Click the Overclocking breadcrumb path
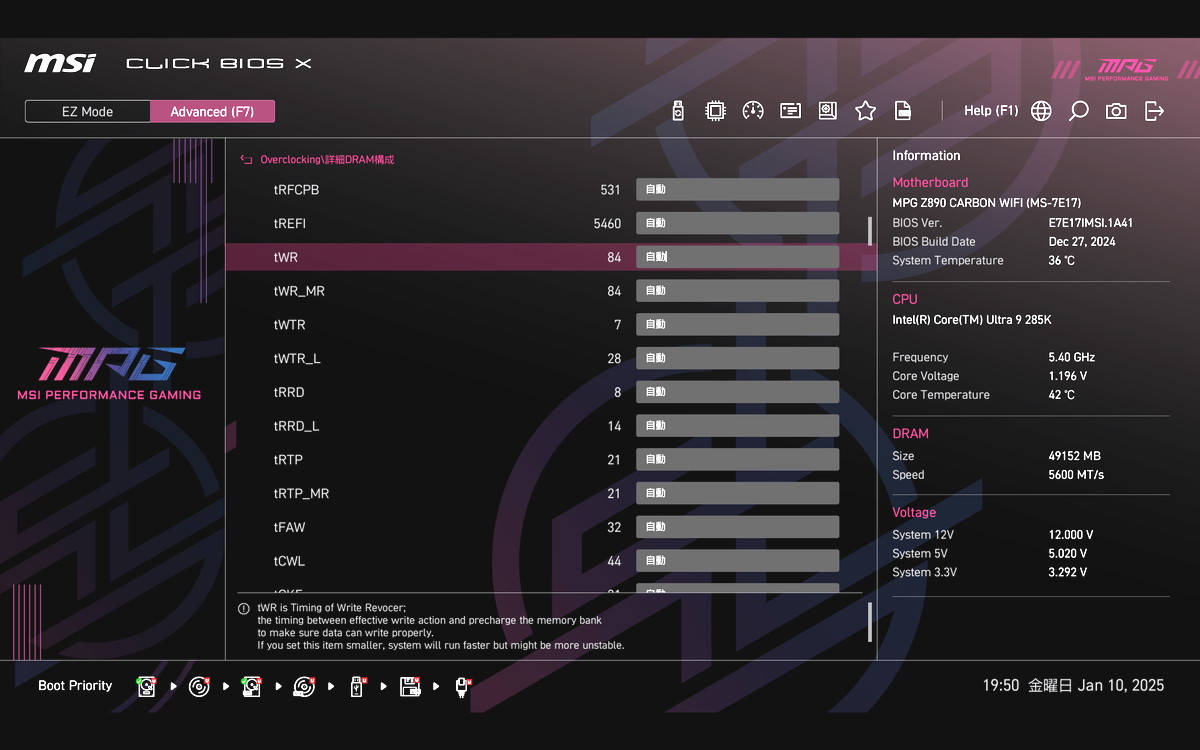 (327, 159)
